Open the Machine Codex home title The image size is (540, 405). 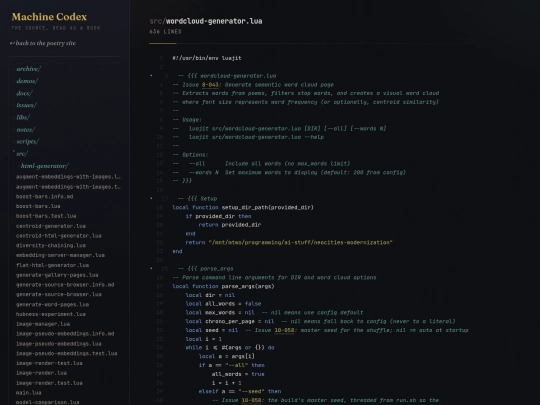click(x=49, y=17)
